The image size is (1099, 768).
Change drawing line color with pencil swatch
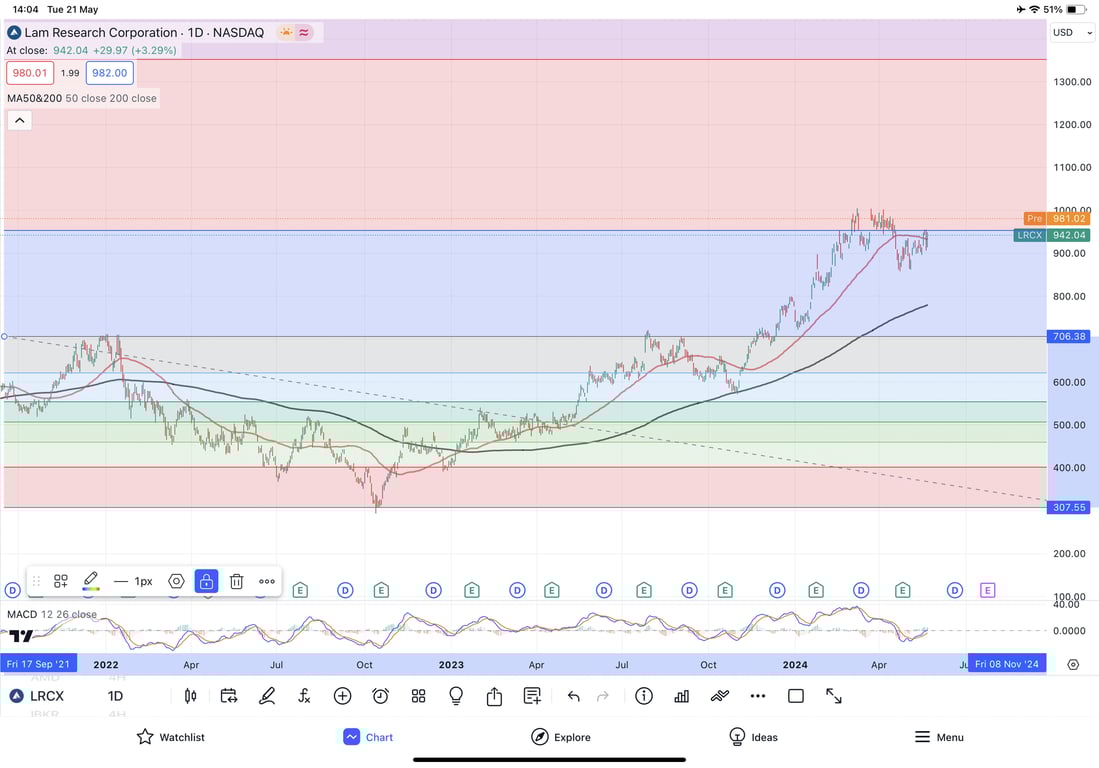pos(90,581)
